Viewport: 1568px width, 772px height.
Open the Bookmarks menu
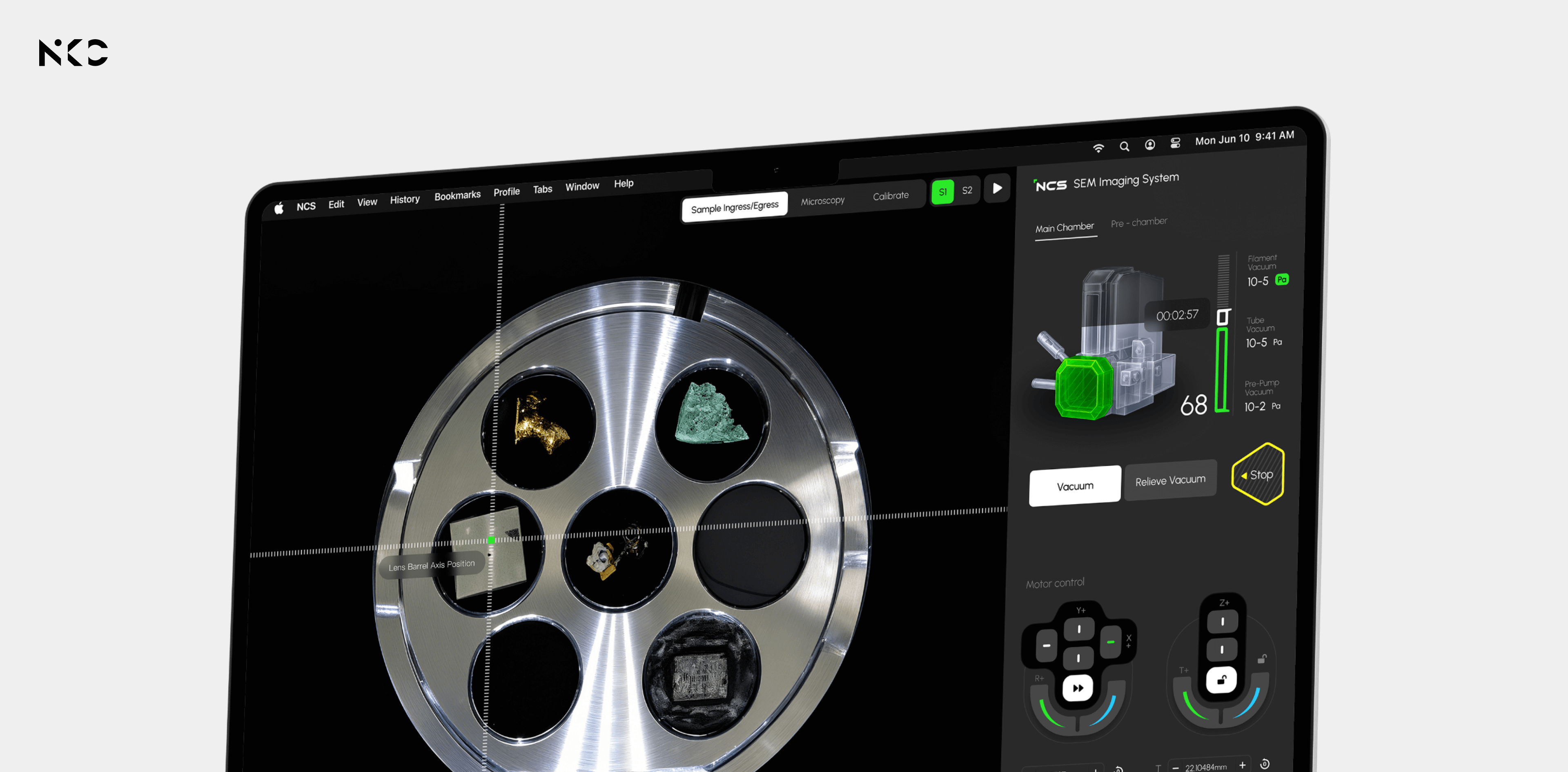(457, 195)
